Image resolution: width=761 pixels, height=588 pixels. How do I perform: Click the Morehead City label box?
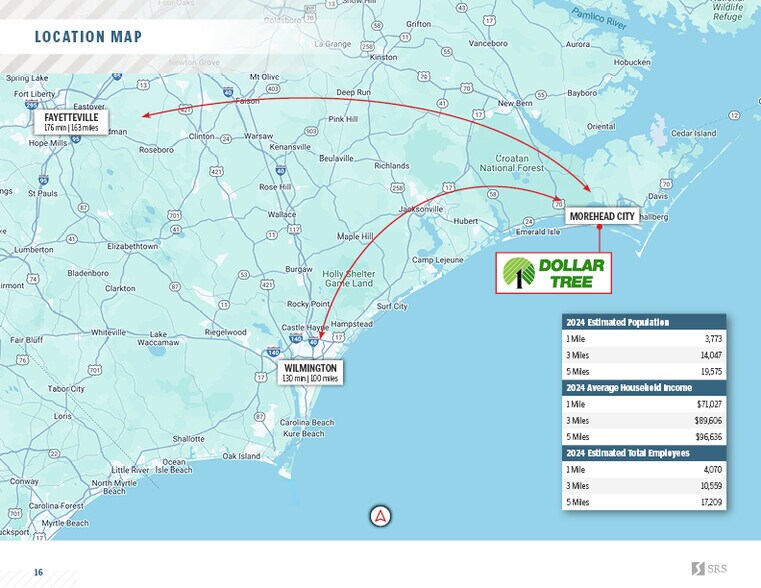pos(600,216)
